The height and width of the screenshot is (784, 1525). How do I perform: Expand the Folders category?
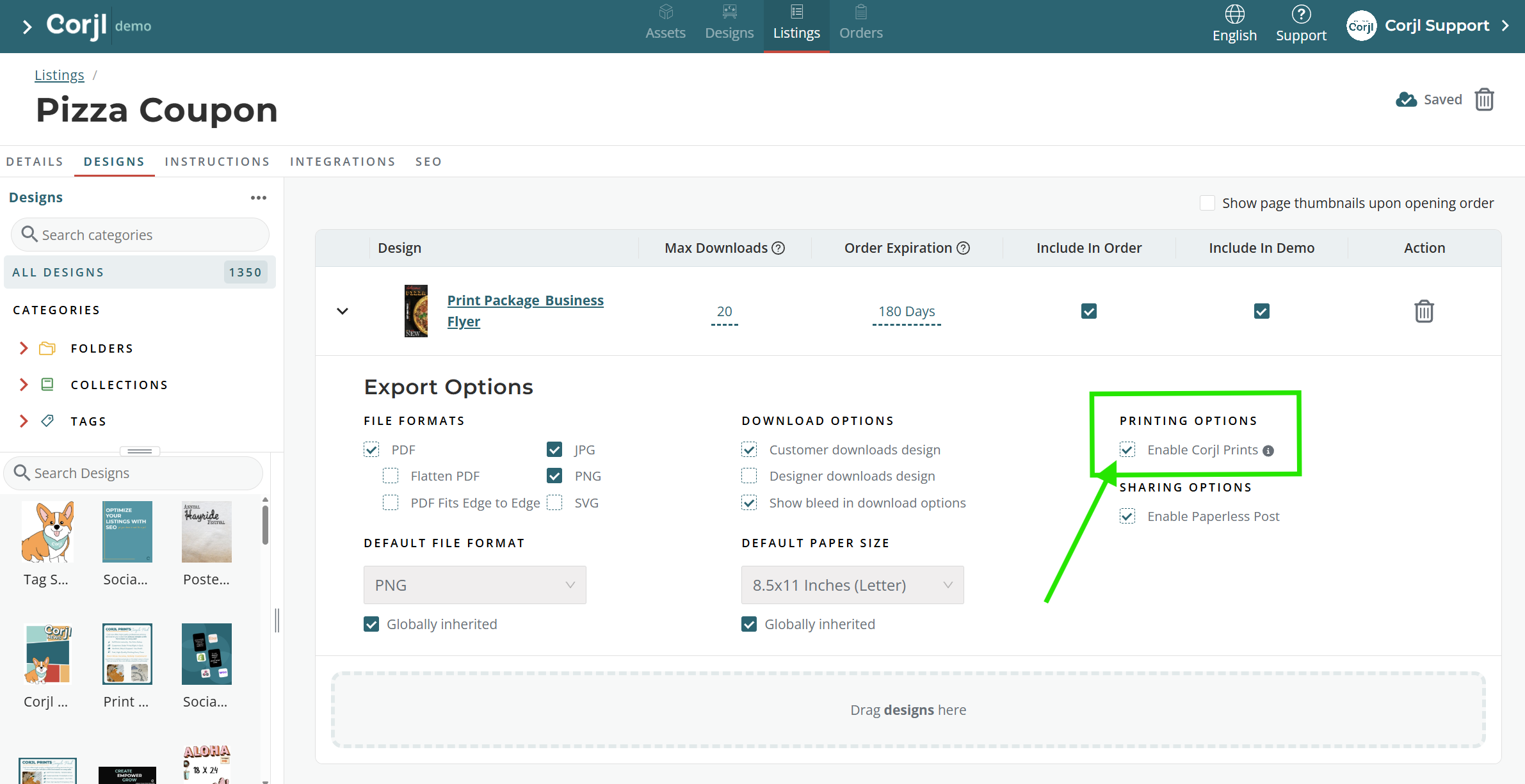tap(24, 348)
